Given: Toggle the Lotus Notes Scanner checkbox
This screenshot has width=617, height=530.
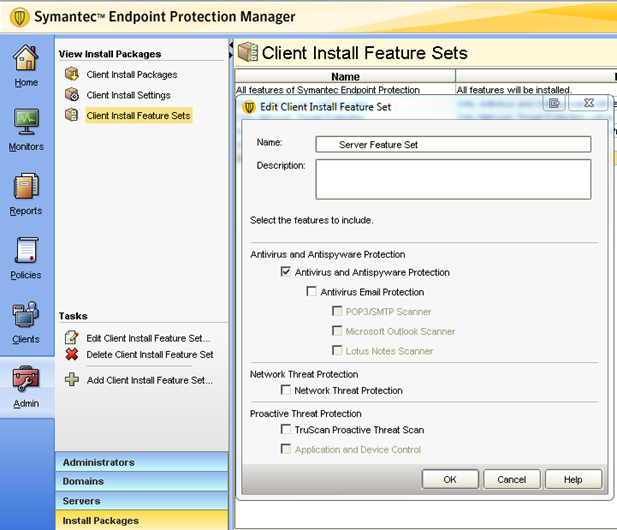Looking at the screenshot, I should tap(337, 350).
